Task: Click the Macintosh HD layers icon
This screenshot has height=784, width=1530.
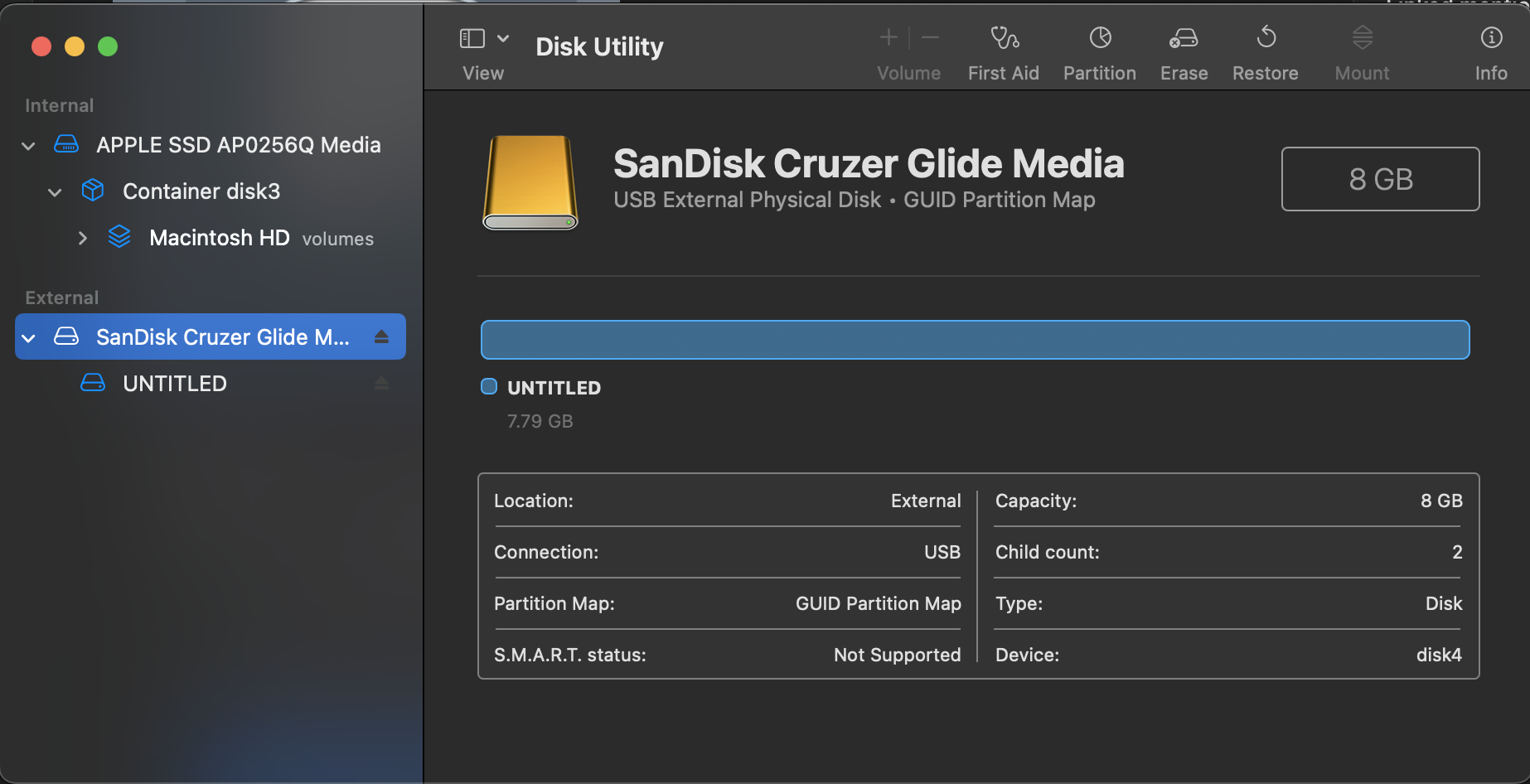Action: [x=119, y=237]
